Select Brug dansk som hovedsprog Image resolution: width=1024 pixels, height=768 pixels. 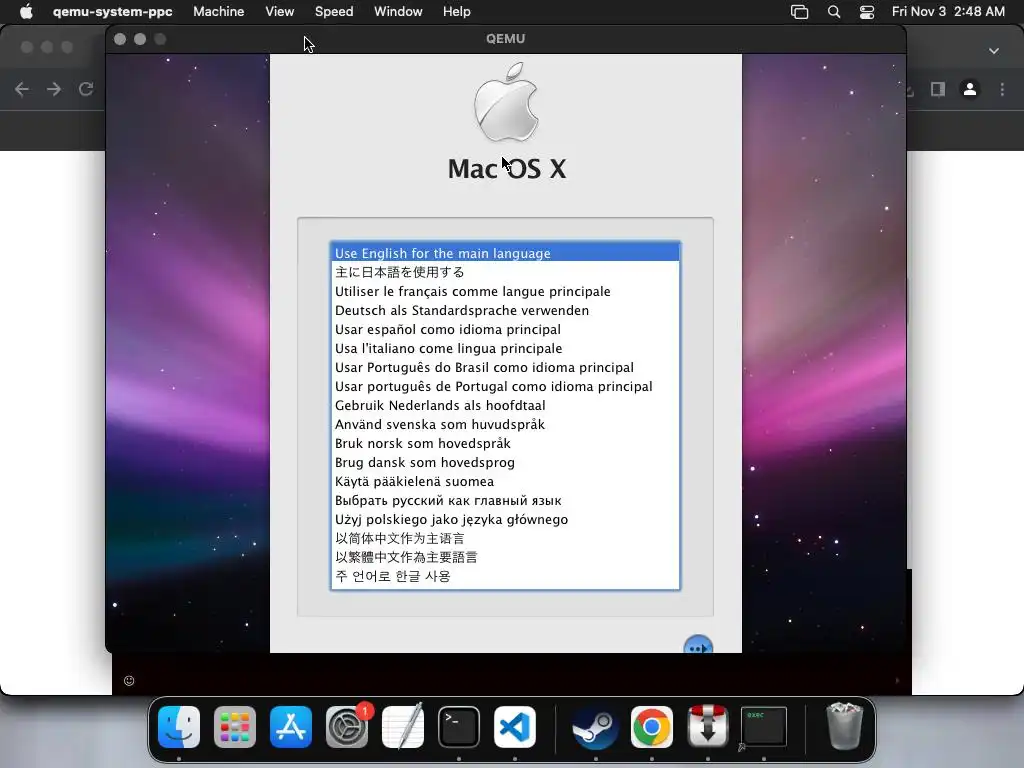point(505,462)
